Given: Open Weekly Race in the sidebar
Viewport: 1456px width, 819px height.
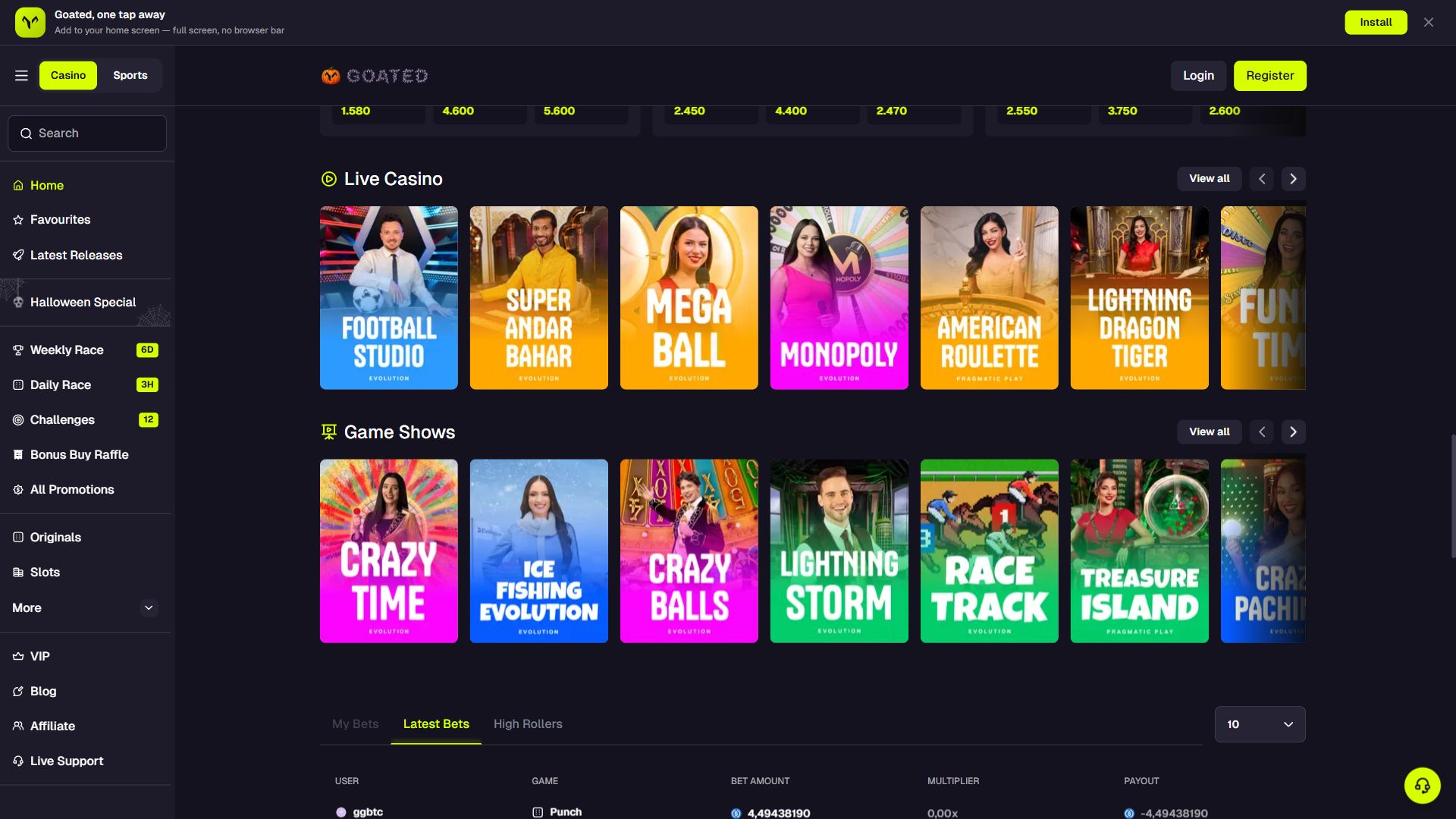Looking at the screenshot, I should (86, 350).
